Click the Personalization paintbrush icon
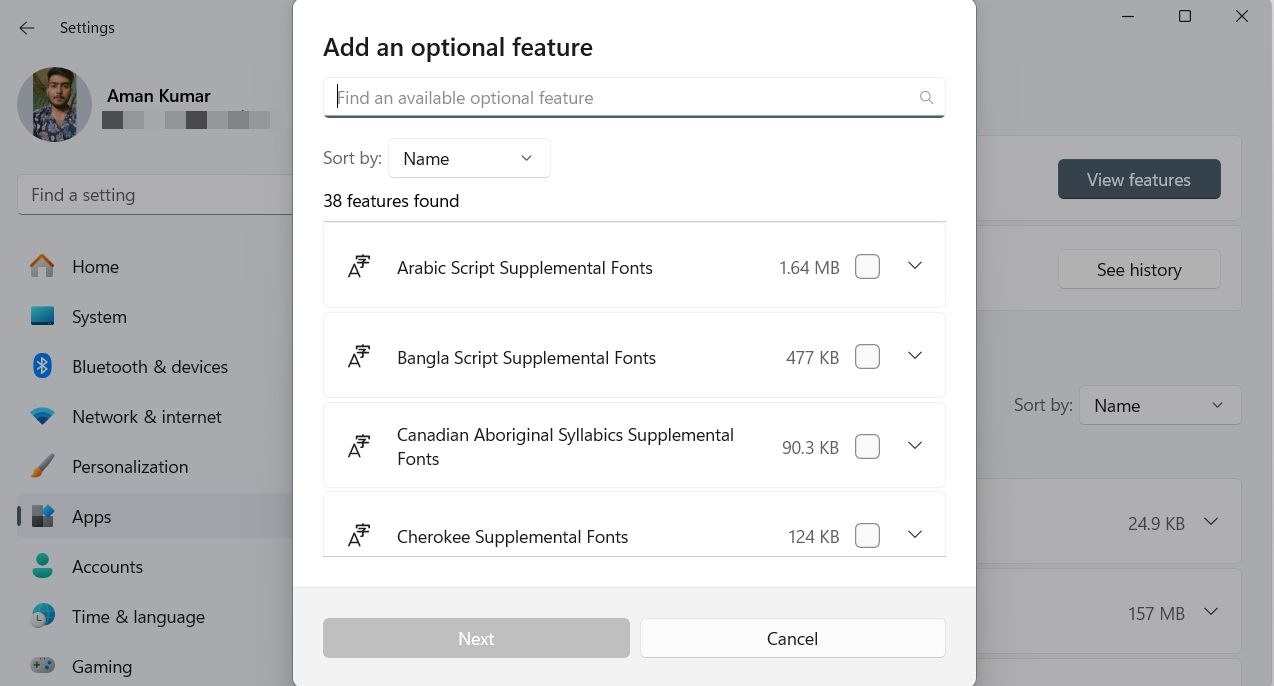The image size is (1274, 686). (x=41, y=467)
